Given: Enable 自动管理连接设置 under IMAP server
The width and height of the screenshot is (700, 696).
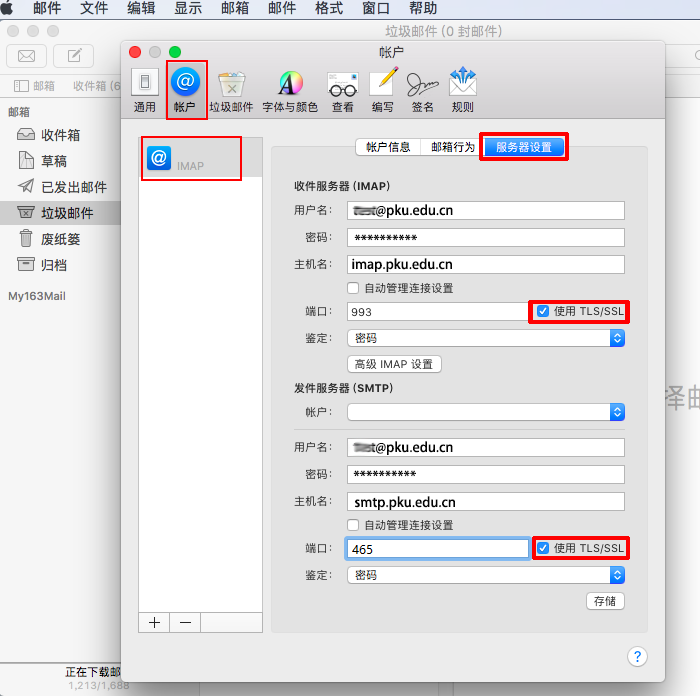Looking at the screenshot, I should click(353, 288).
